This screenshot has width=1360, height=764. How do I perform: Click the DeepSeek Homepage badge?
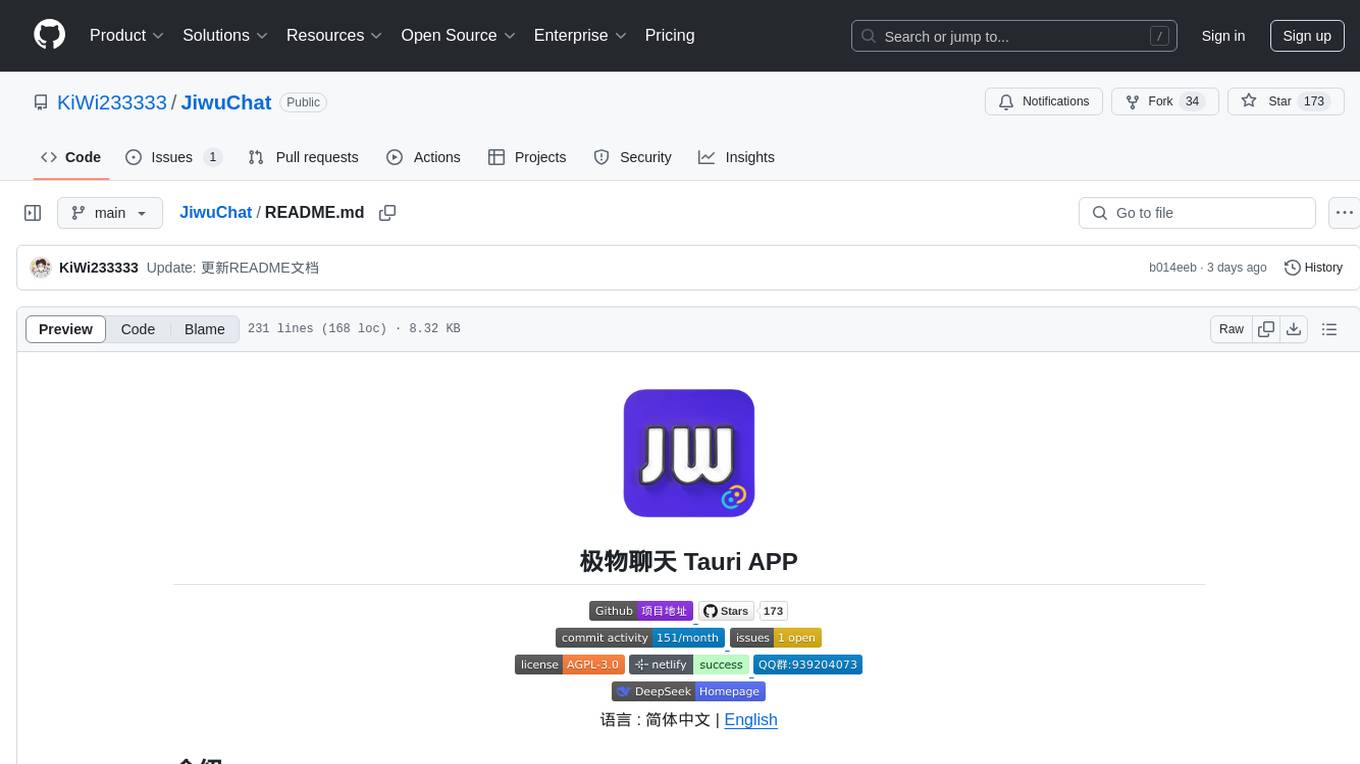point(689,692)
